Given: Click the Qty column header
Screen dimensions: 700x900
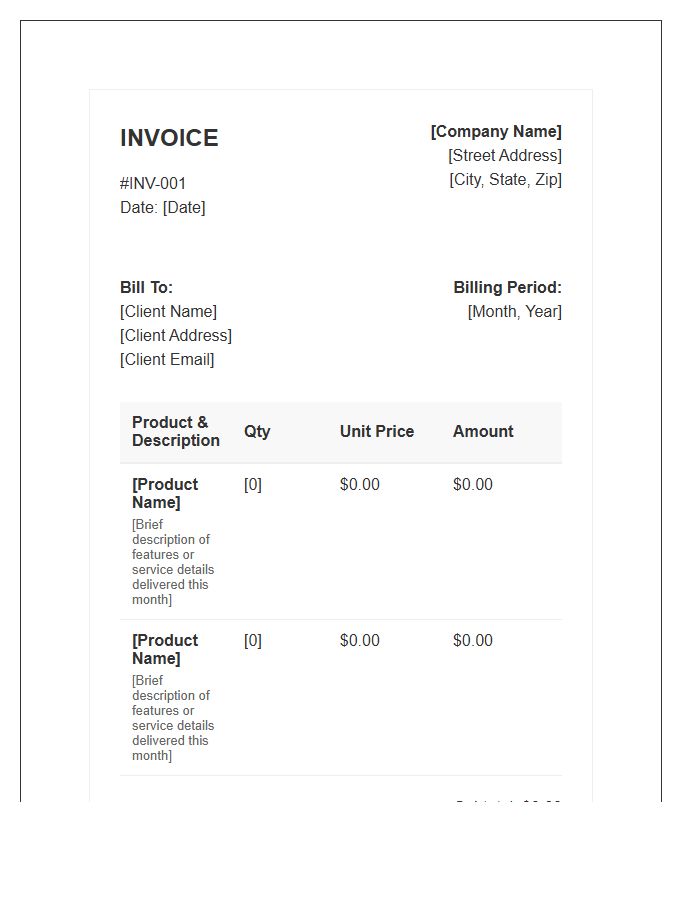Looking at the screenshot, I should point(257,432).
